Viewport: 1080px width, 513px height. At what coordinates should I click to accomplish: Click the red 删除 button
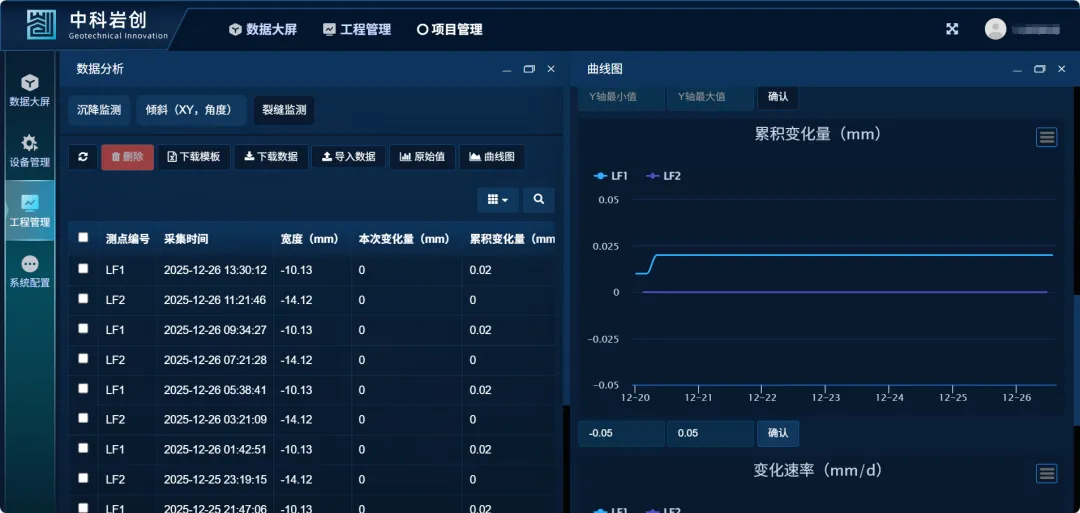pyautogui.click(x=127, y=157)
